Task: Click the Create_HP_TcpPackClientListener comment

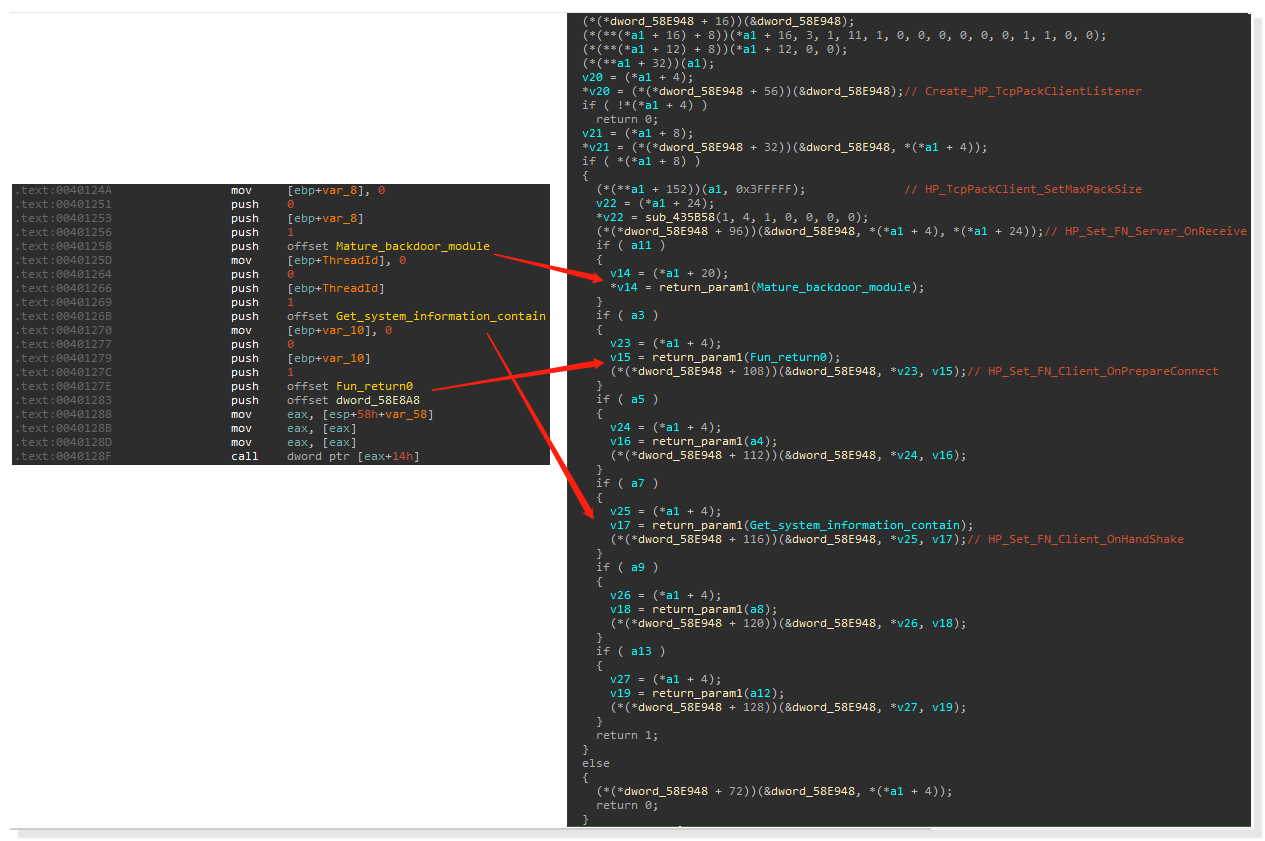Action: [x=1032, y=91]
